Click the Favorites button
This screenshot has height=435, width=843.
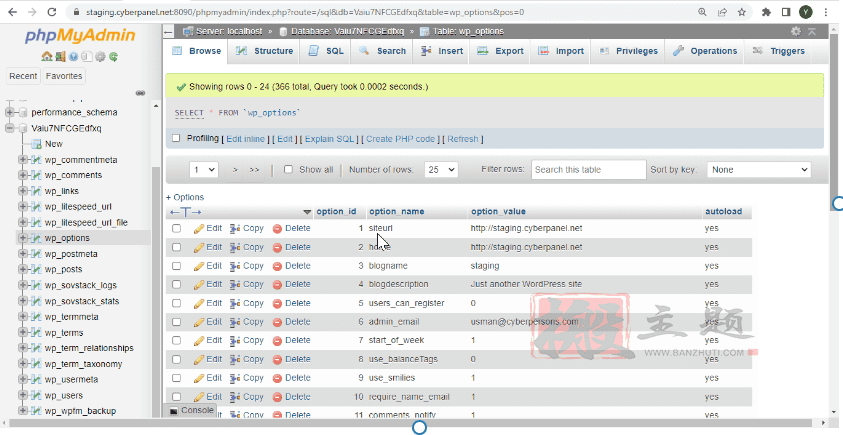64,76
